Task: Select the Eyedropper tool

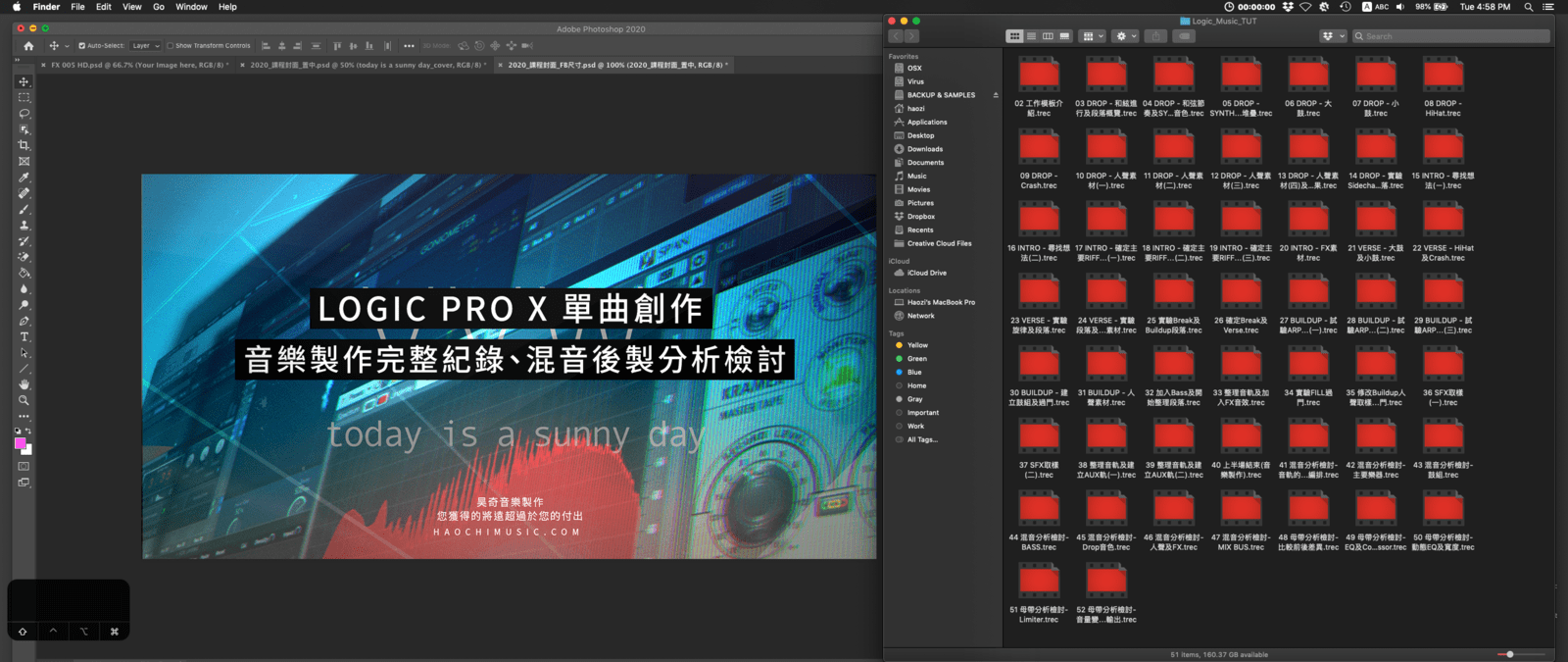Action: [x=24, y=178]
